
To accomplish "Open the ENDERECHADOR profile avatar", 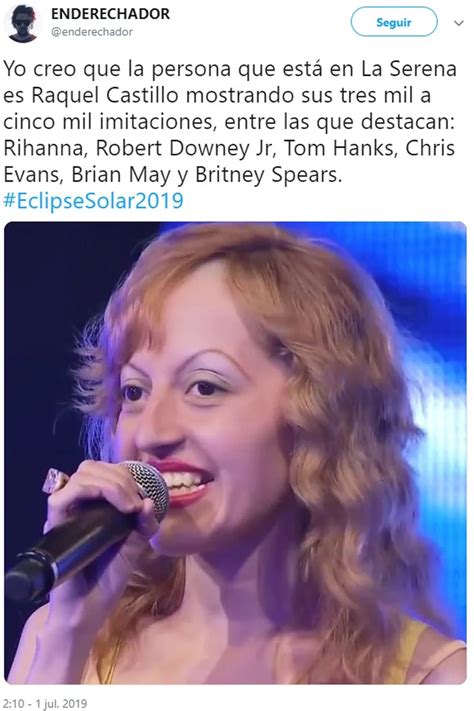I will point(23,23).
